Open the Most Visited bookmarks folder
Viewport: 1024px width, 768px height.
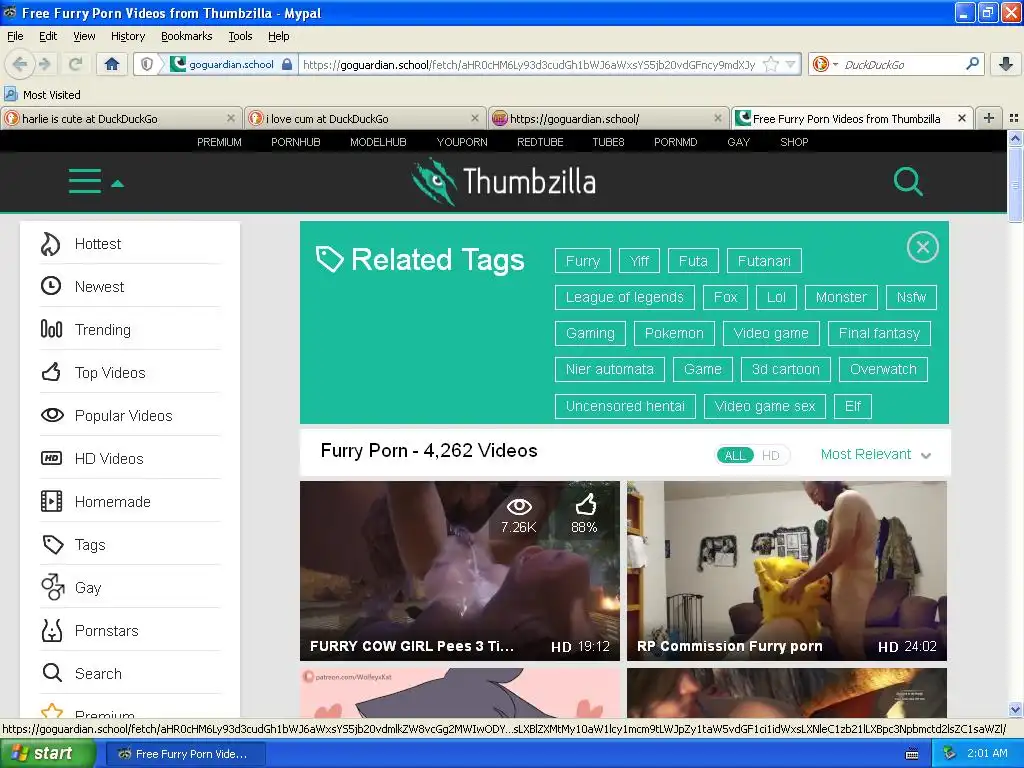tap(42, 95)
